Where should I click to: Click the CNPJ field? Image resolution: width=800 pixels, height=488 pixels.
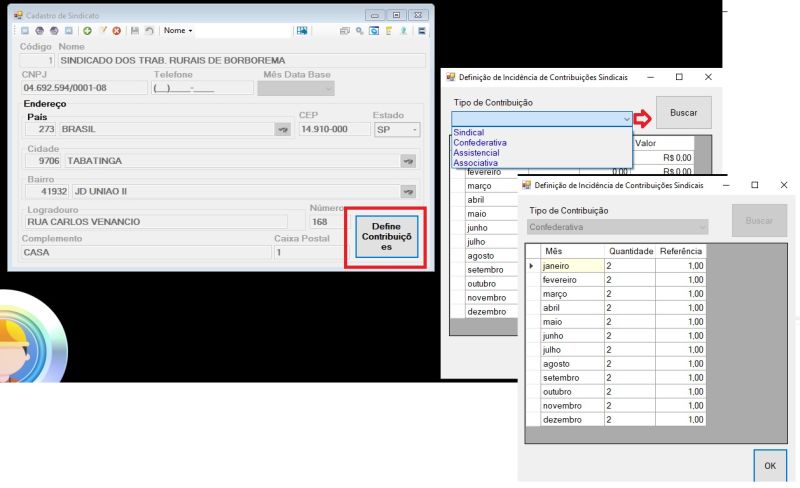click(x=84, y=88)
